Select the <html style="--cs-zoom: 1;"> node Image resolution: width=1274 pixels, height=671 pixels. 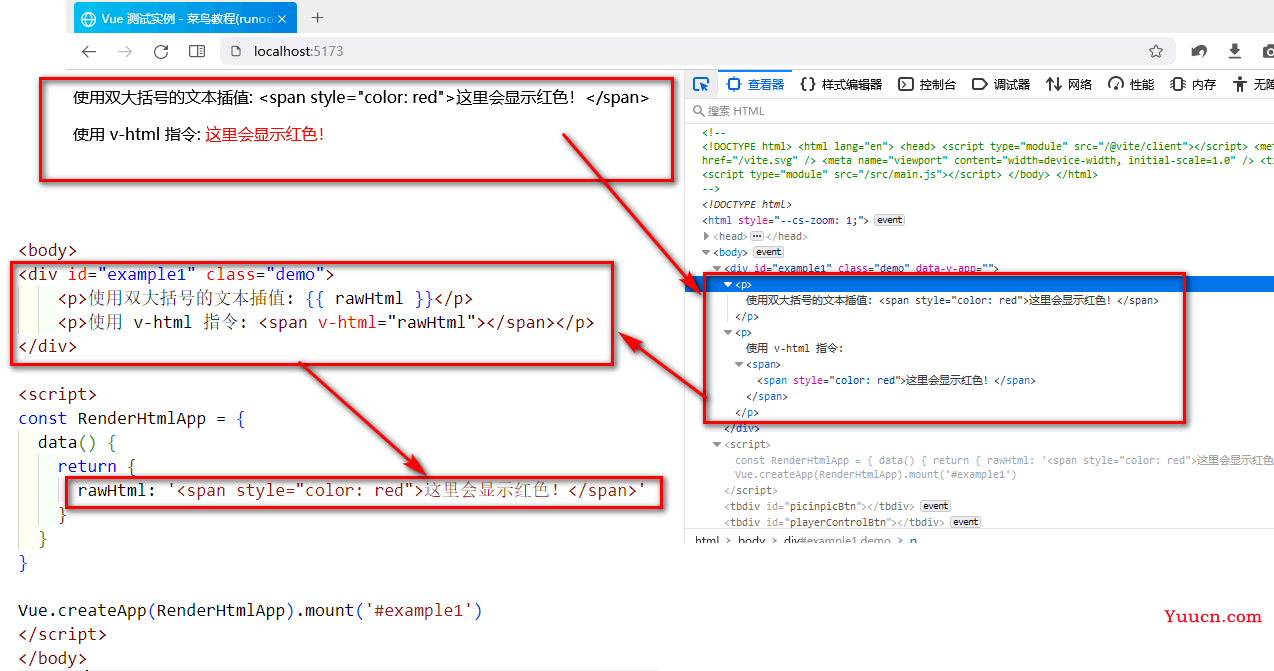[785, 220]
